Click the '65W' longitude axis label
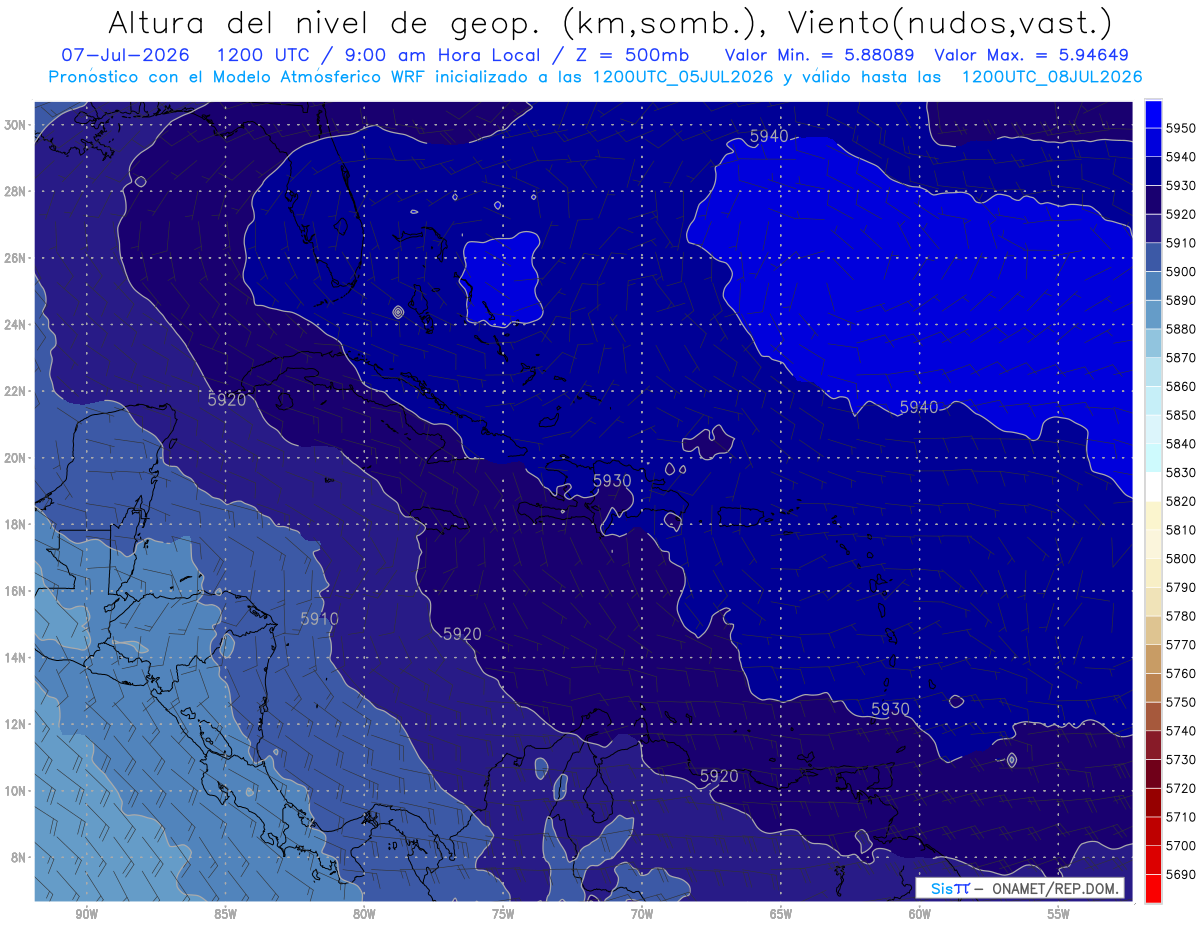Image resolution: width=1200 pixels, height=927 pixels. tap(781, 915)
